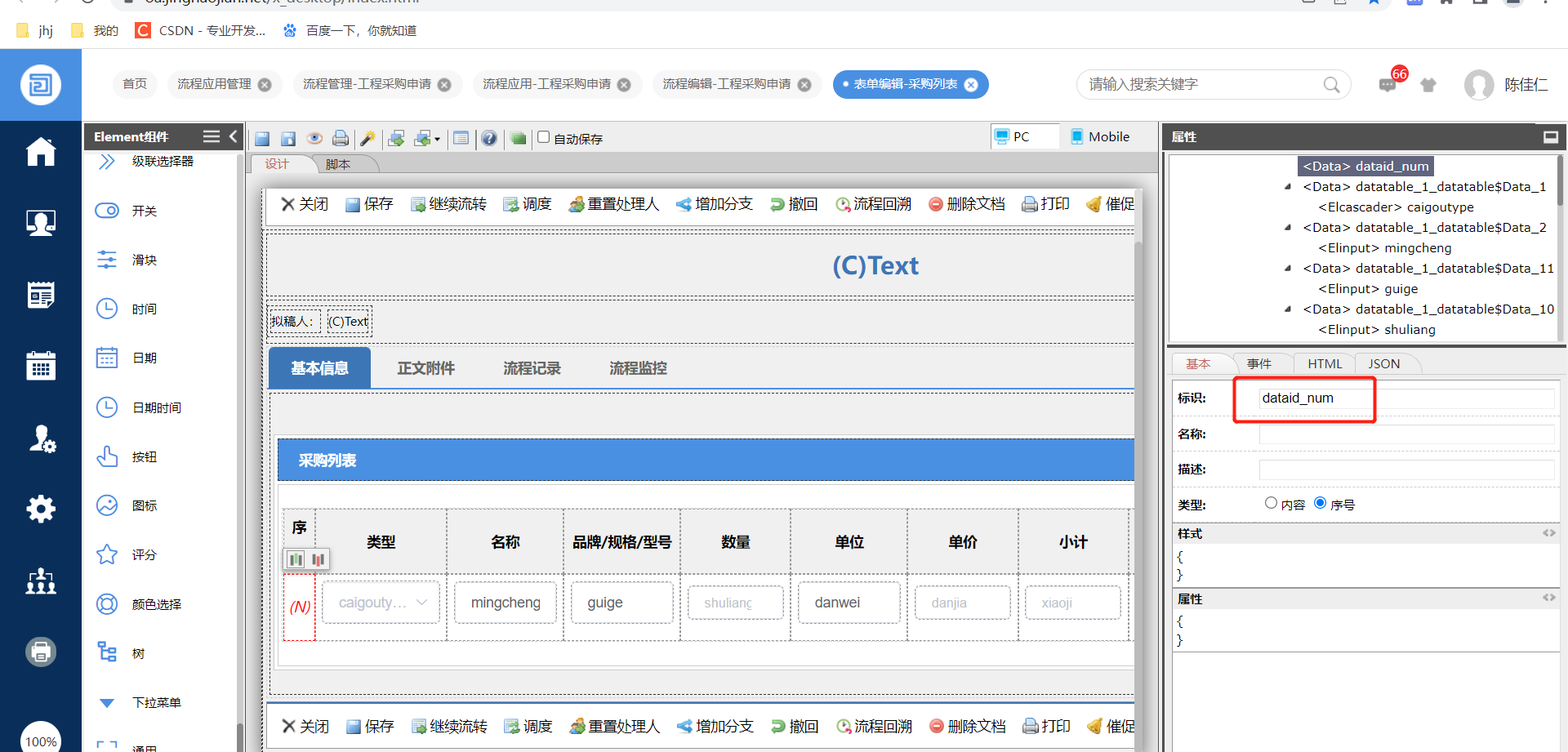This screenshot has width=1568, height=752.
Task: Click the calendar icon in left sidebar
Action: pos(41,366)
